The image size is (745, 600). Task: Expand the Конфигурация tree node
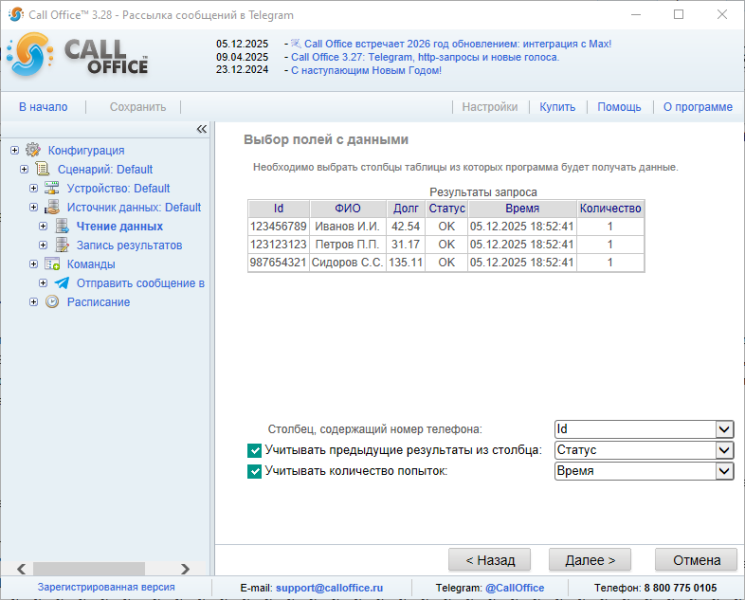click(15, 150)
